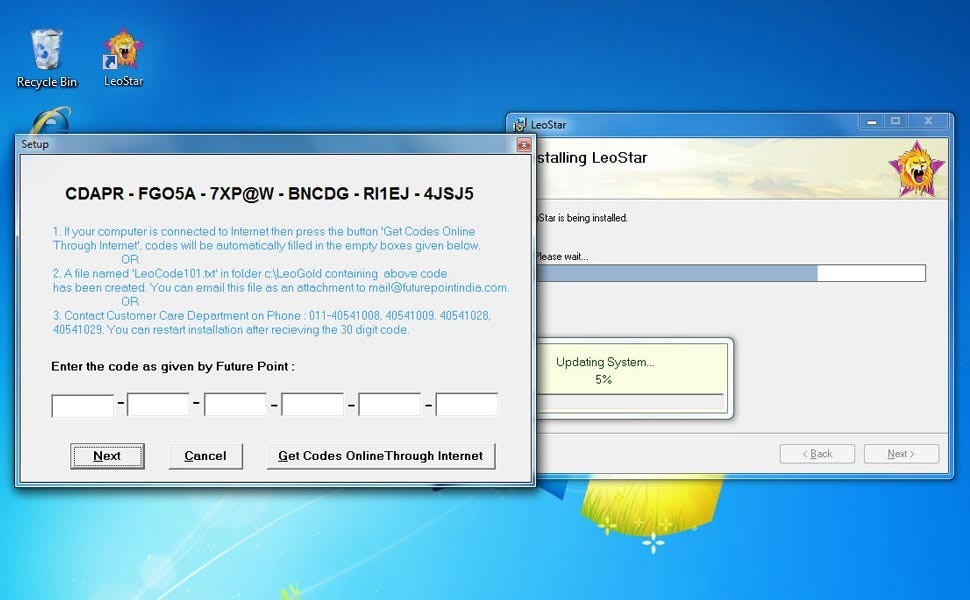Click Next in the Setup dialog

point(107,456)
